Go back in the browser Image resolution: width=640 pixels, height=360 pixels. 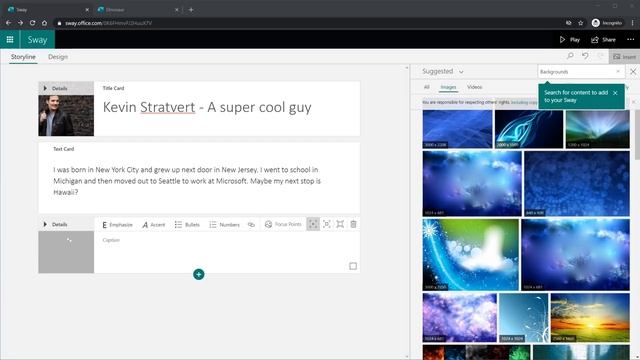(9, 23)
